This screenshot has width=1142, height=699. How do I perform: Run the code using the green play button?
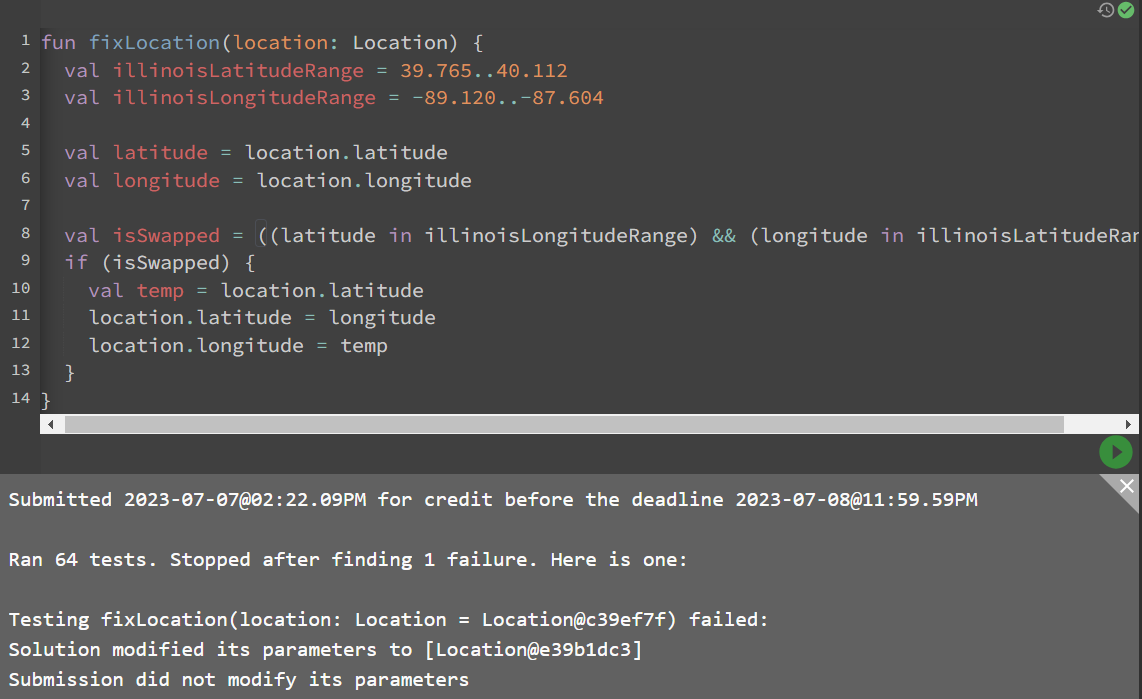coord(1116,452)
